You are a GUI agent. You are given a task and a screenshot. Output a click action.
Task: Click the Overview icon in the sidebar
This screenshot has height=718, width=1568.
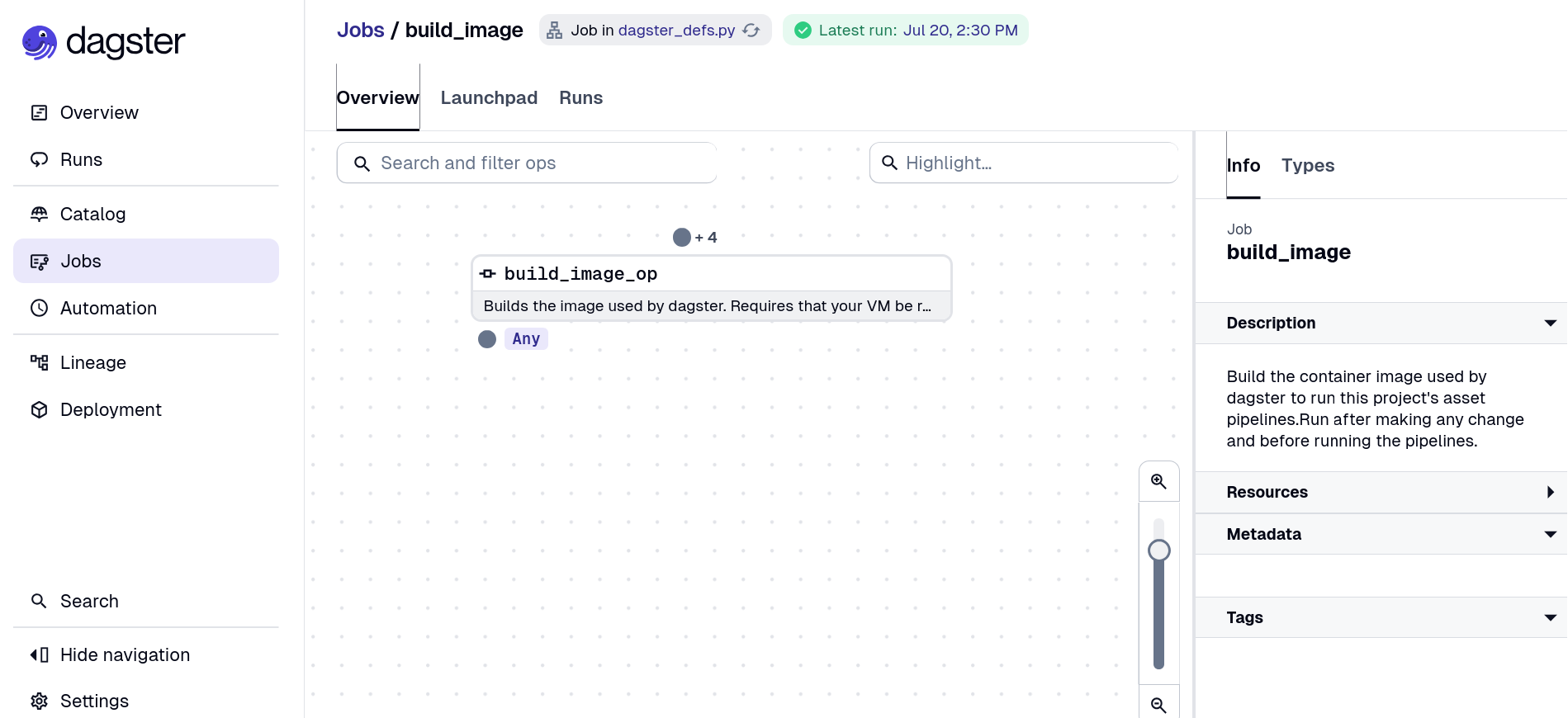click(x=39, y=112)
